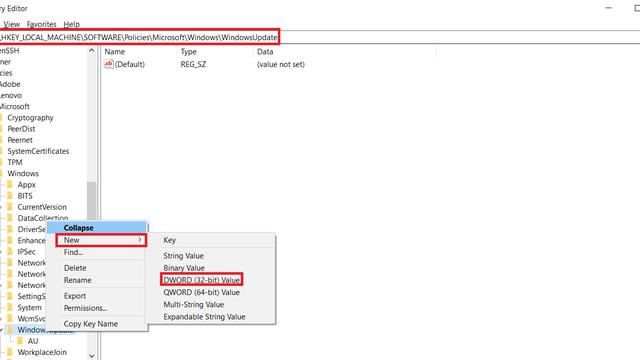Click the tree pane scrollbar thumb

click(91, 201)
